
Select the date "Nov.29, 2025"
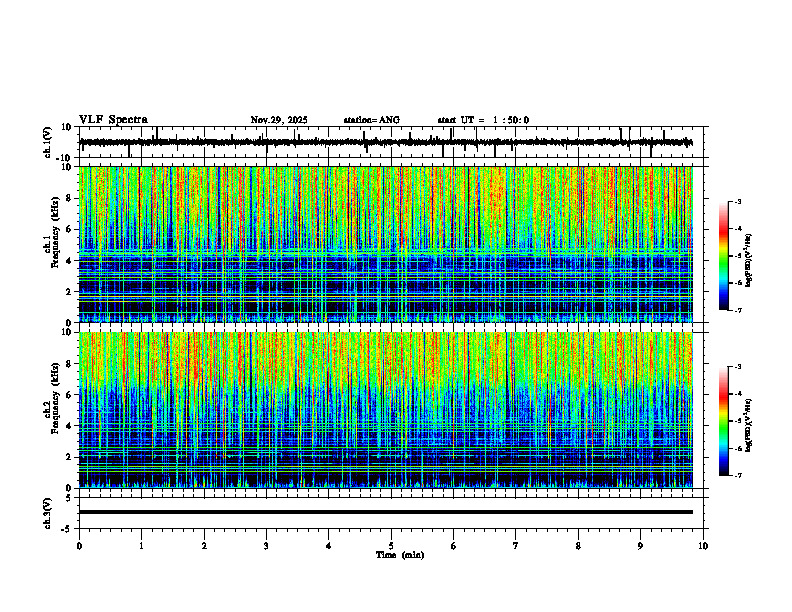tap(279, 120)
